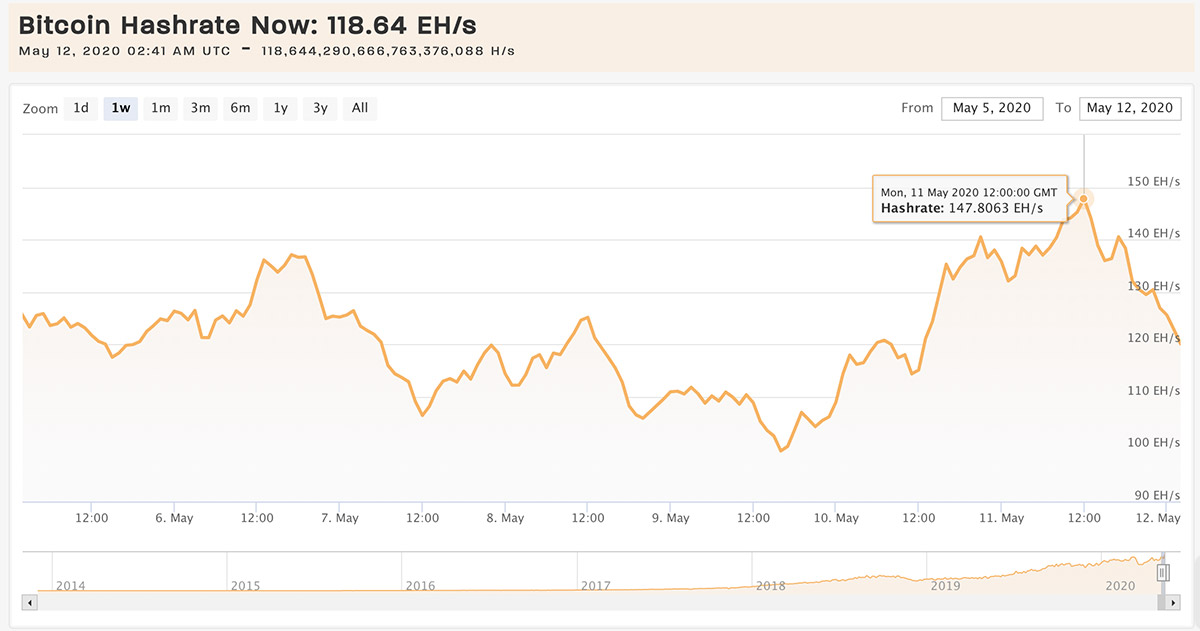
Task: Click the 8. May x-axis label
Action: click(505, 518)
